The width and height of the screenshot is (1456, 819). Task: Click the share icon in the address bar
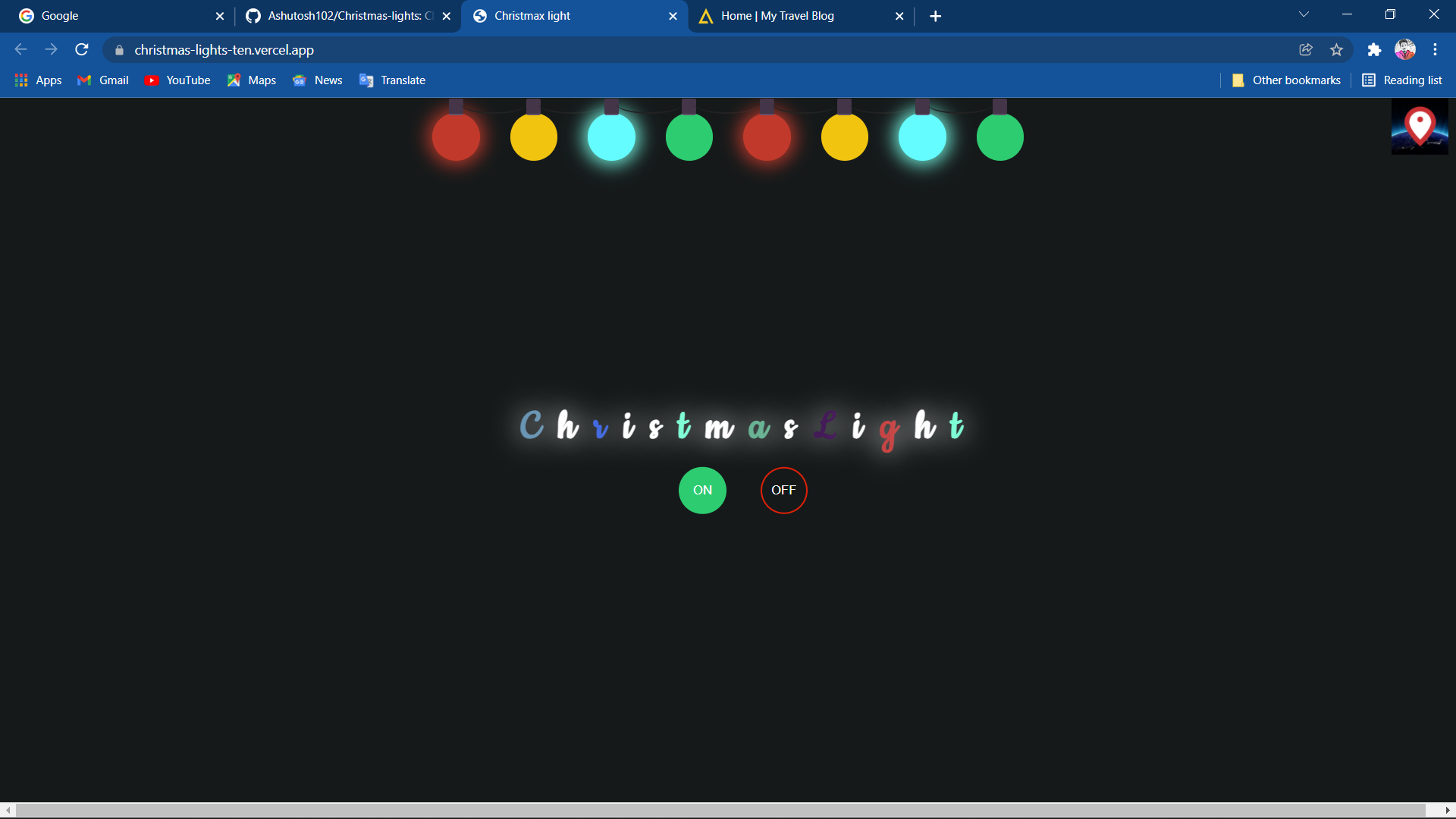coord(1306,49)
